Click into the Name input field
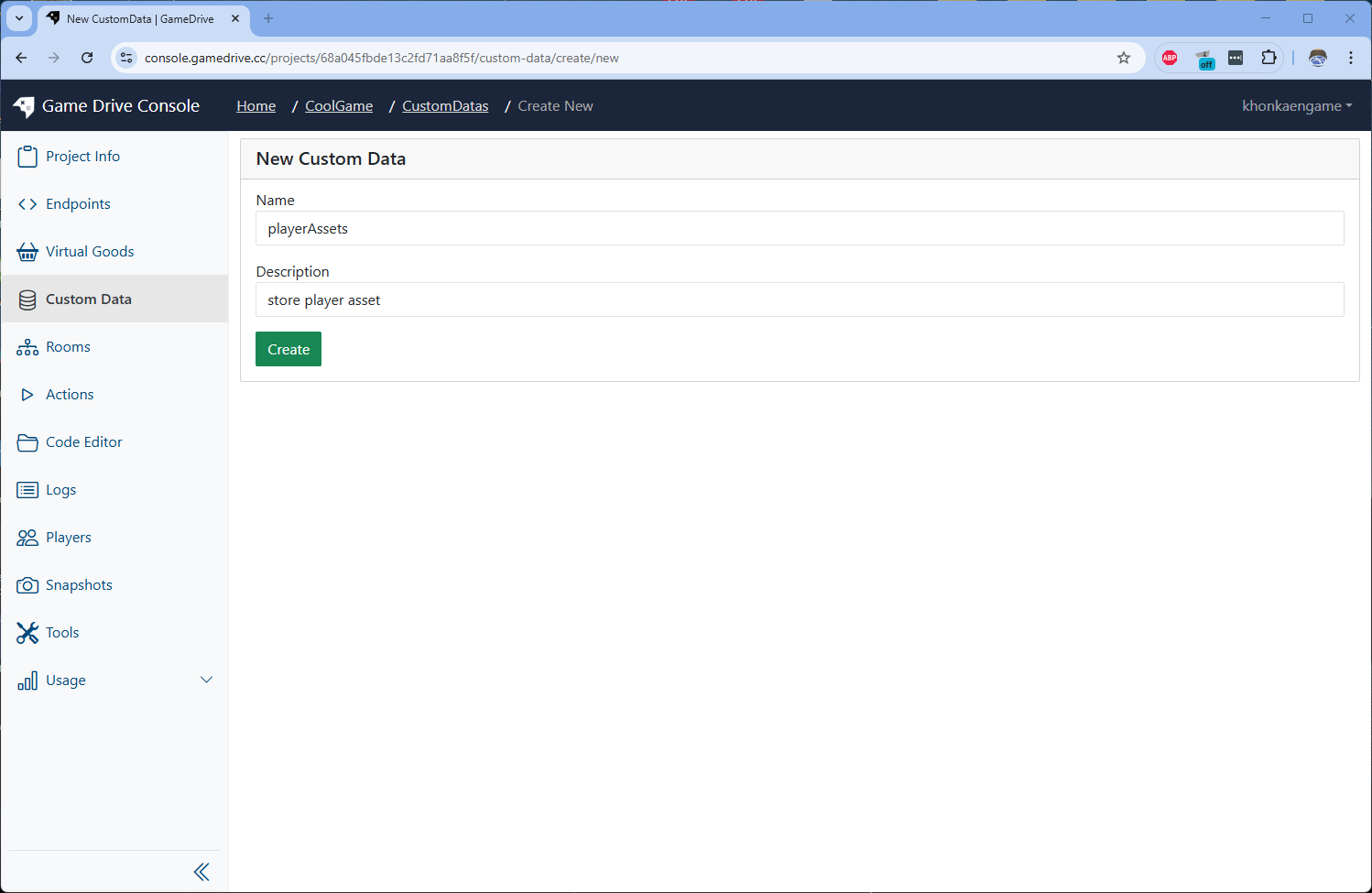 point(799,229)
